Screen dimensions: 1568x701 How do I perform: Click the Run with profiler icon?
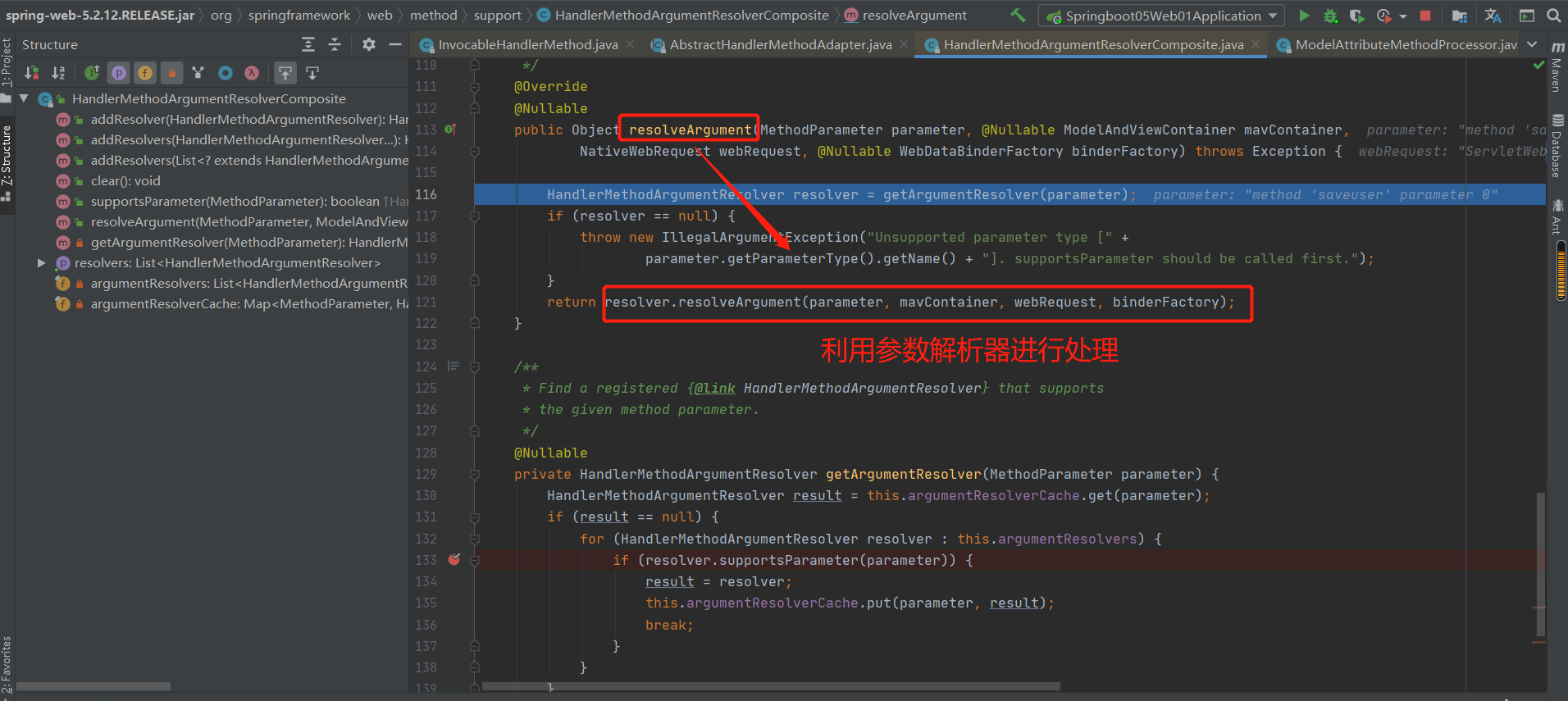1384,15
